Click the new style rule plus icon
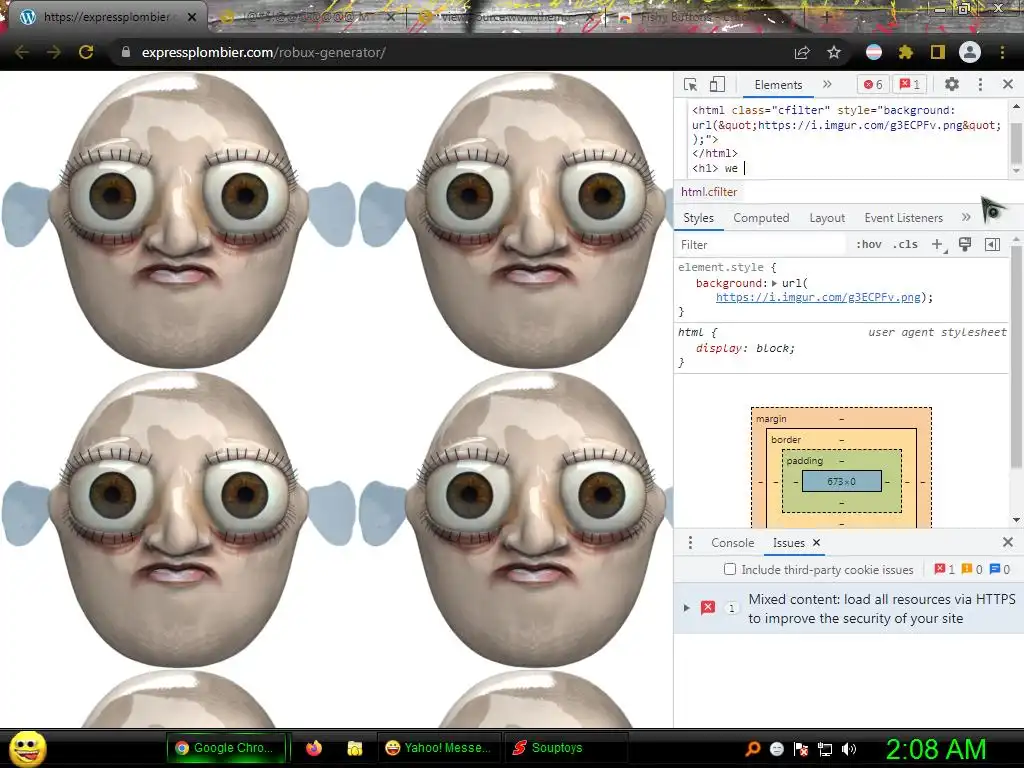 [x=938, y=244]
